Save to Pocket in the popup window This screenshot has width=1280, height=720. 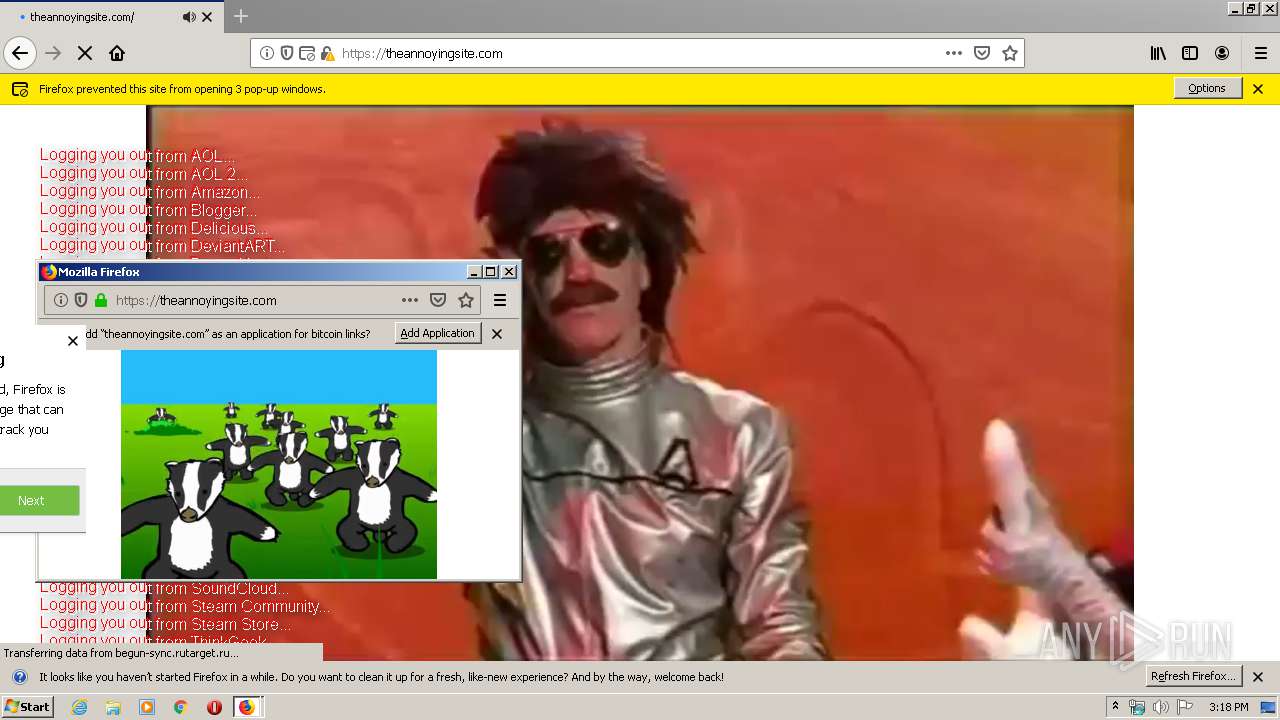(x=438, y=300)
